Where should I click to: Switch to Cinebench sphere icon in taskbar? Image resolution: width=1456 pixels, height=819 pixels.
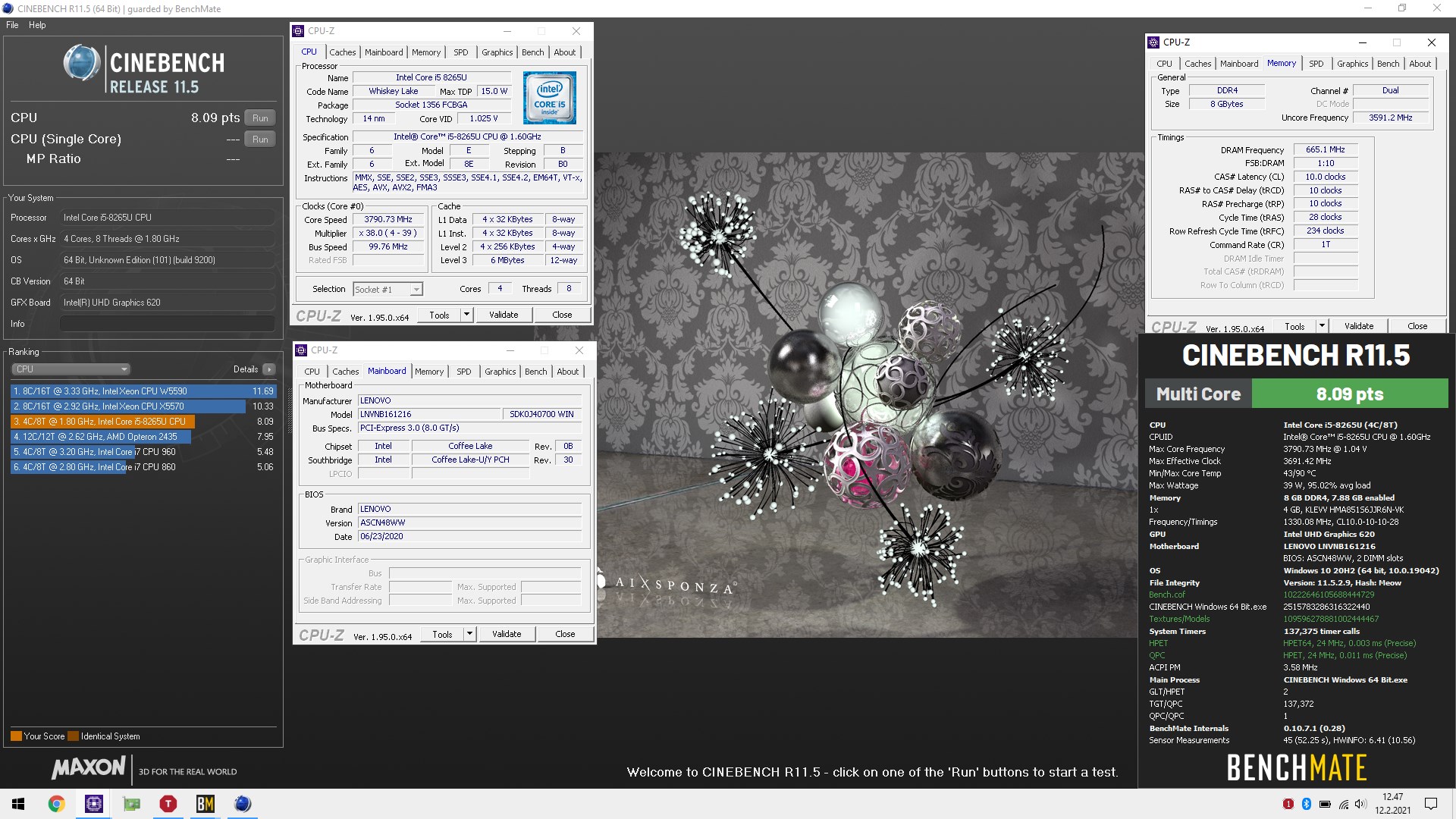click(243, 804)
